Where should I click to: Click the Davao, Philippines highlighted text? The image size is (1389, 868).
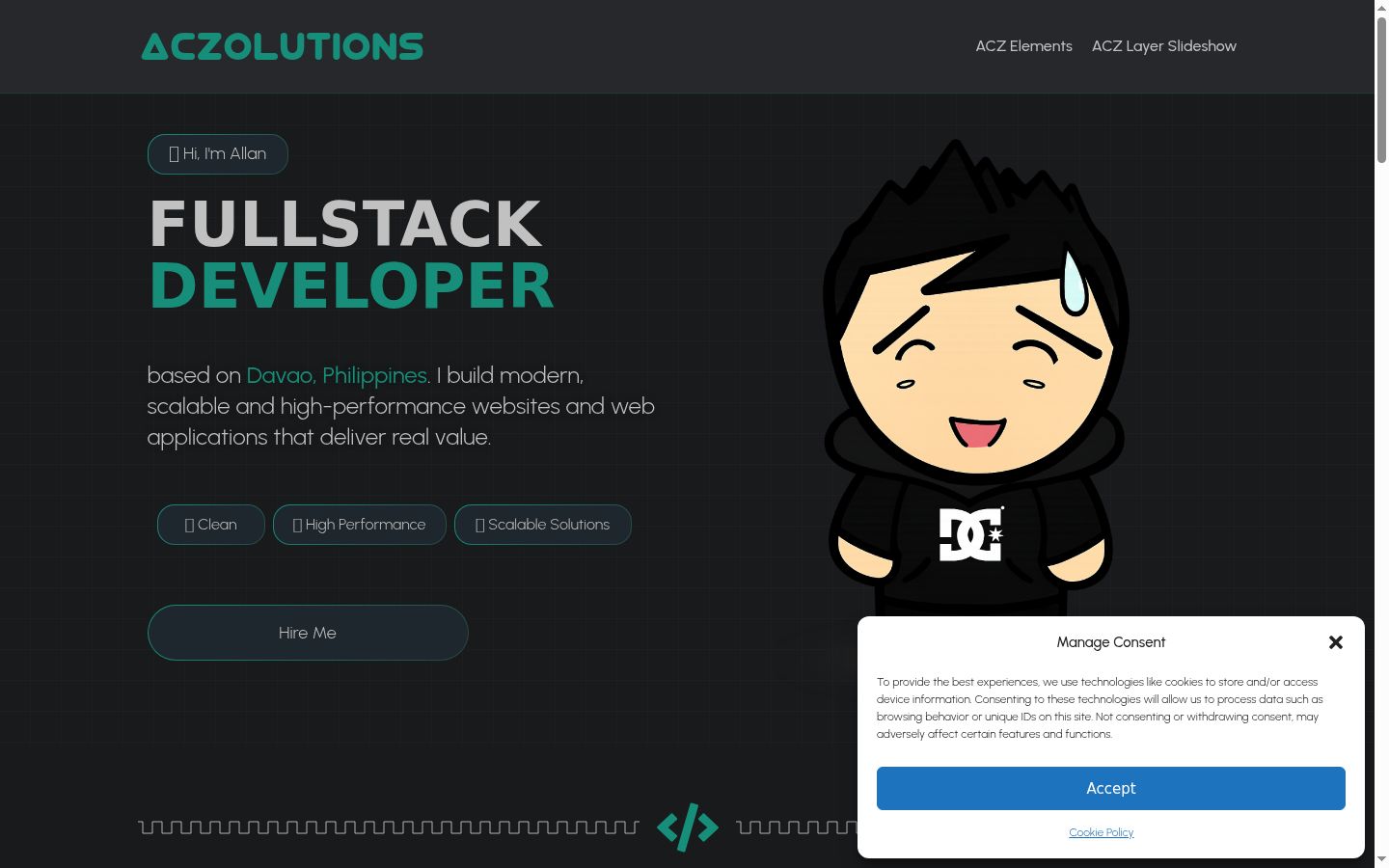[337, 375]
